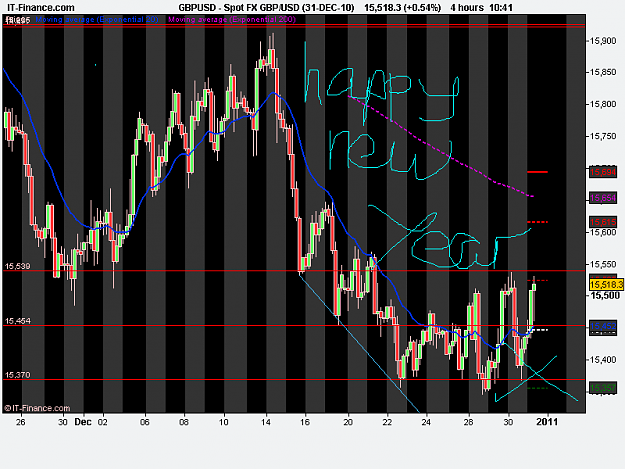Click the 15,500 price axis label

[x=605, y=296]
